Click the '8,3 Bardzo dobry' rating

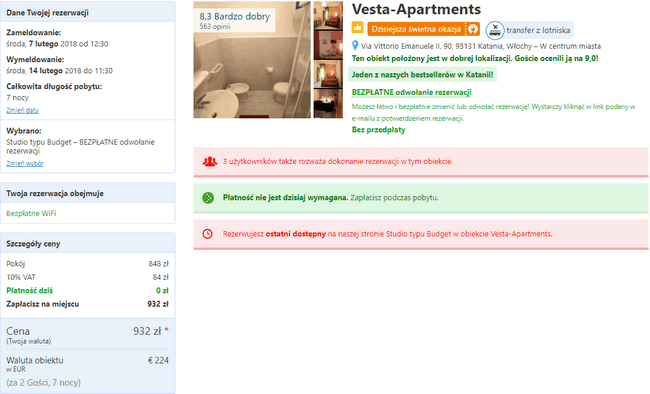235,16
